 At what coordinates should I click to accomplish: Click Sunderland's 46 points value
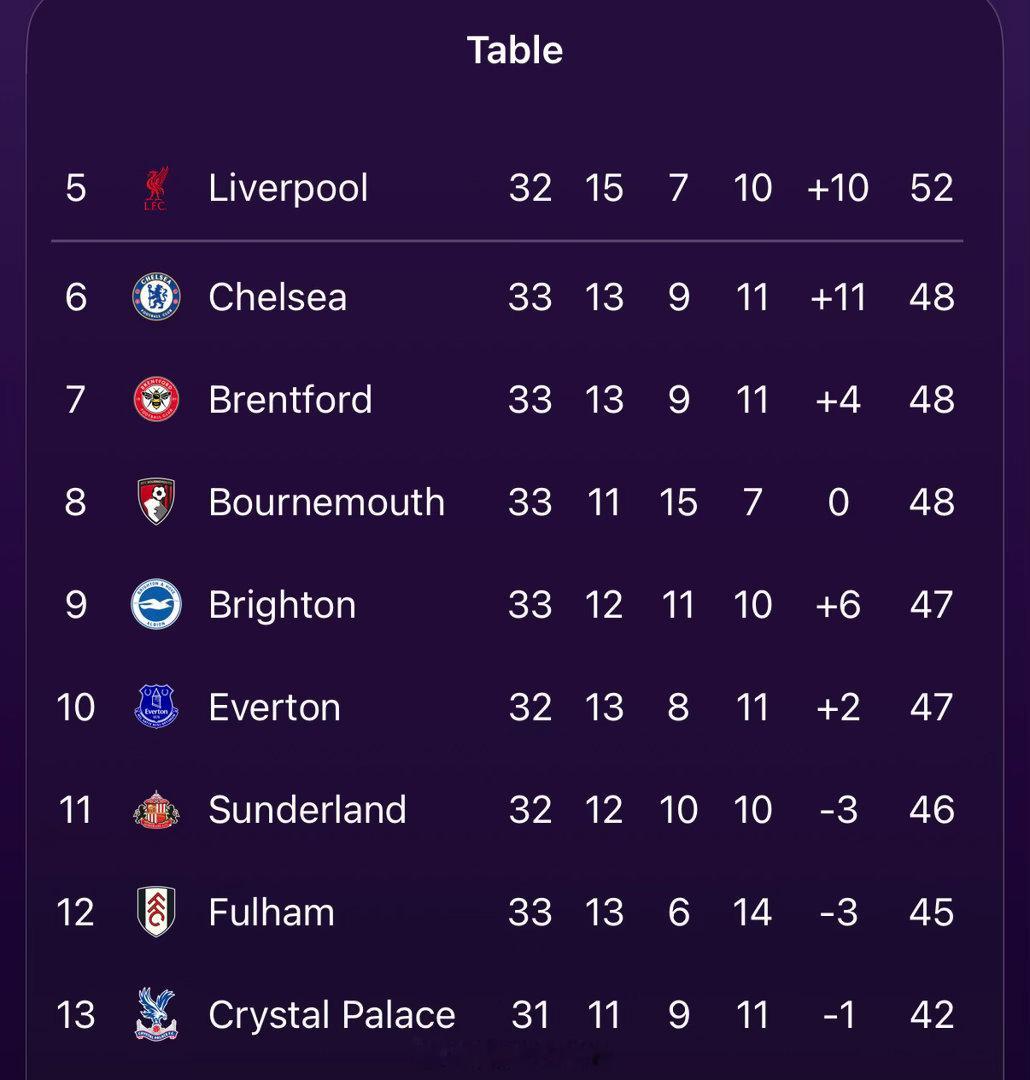point(931,810)
